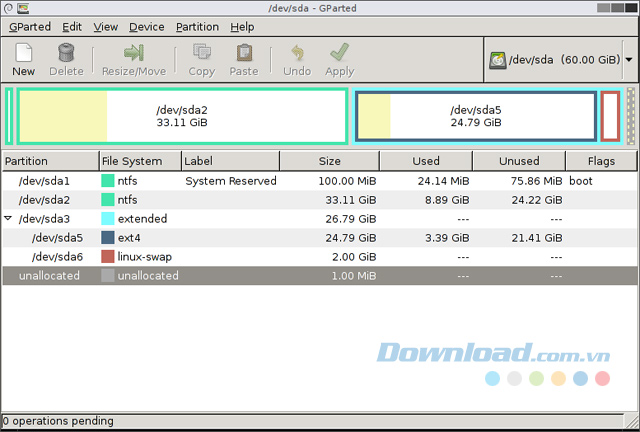
Task: Click the Label column header
Action: (x=231, y=161)
